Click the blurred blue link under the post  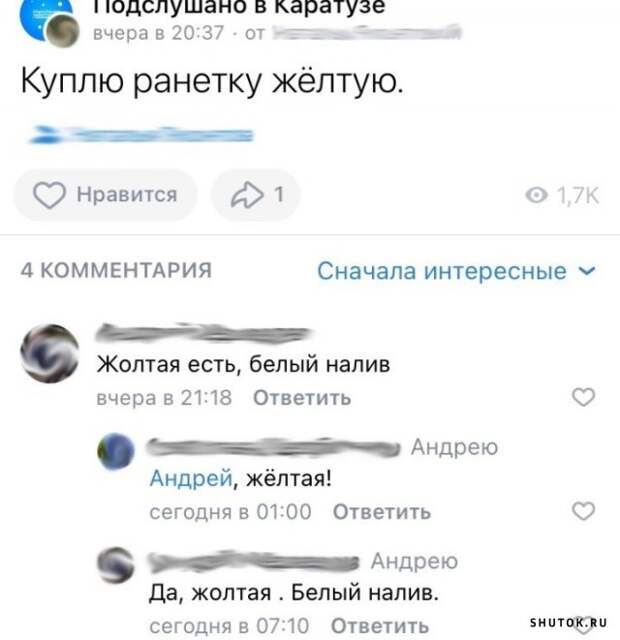click(142, 134)
